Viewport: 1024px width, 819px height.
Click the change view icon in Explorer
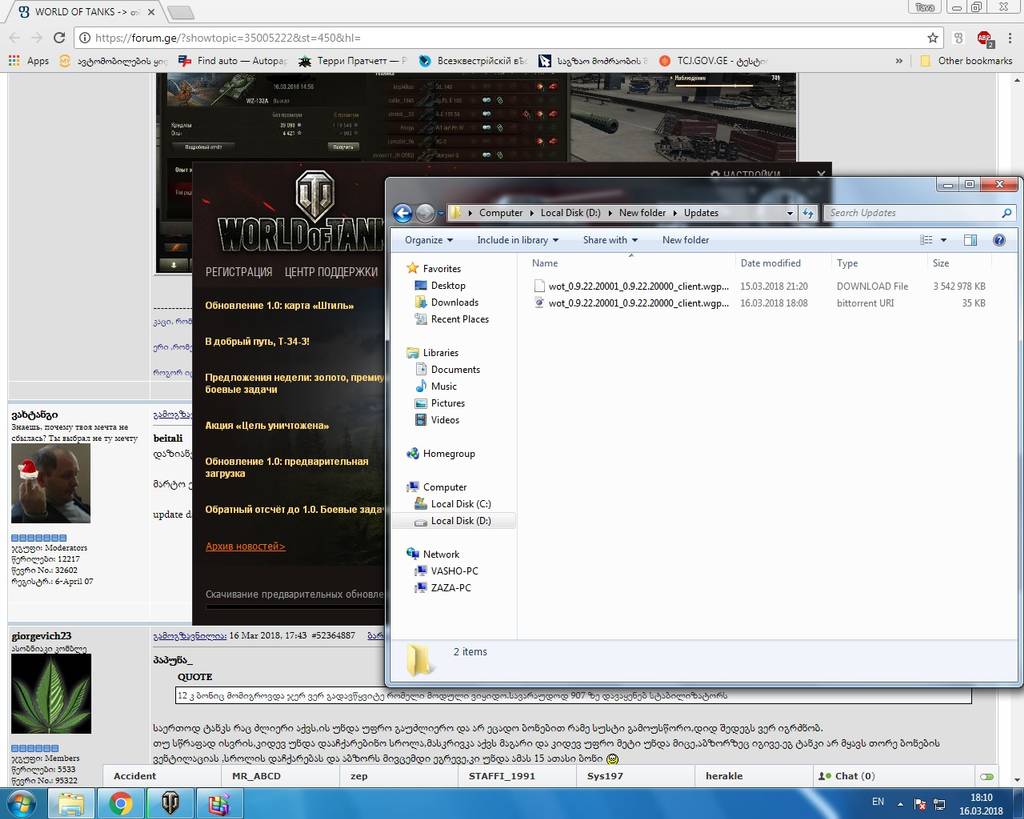coord(926,240)
